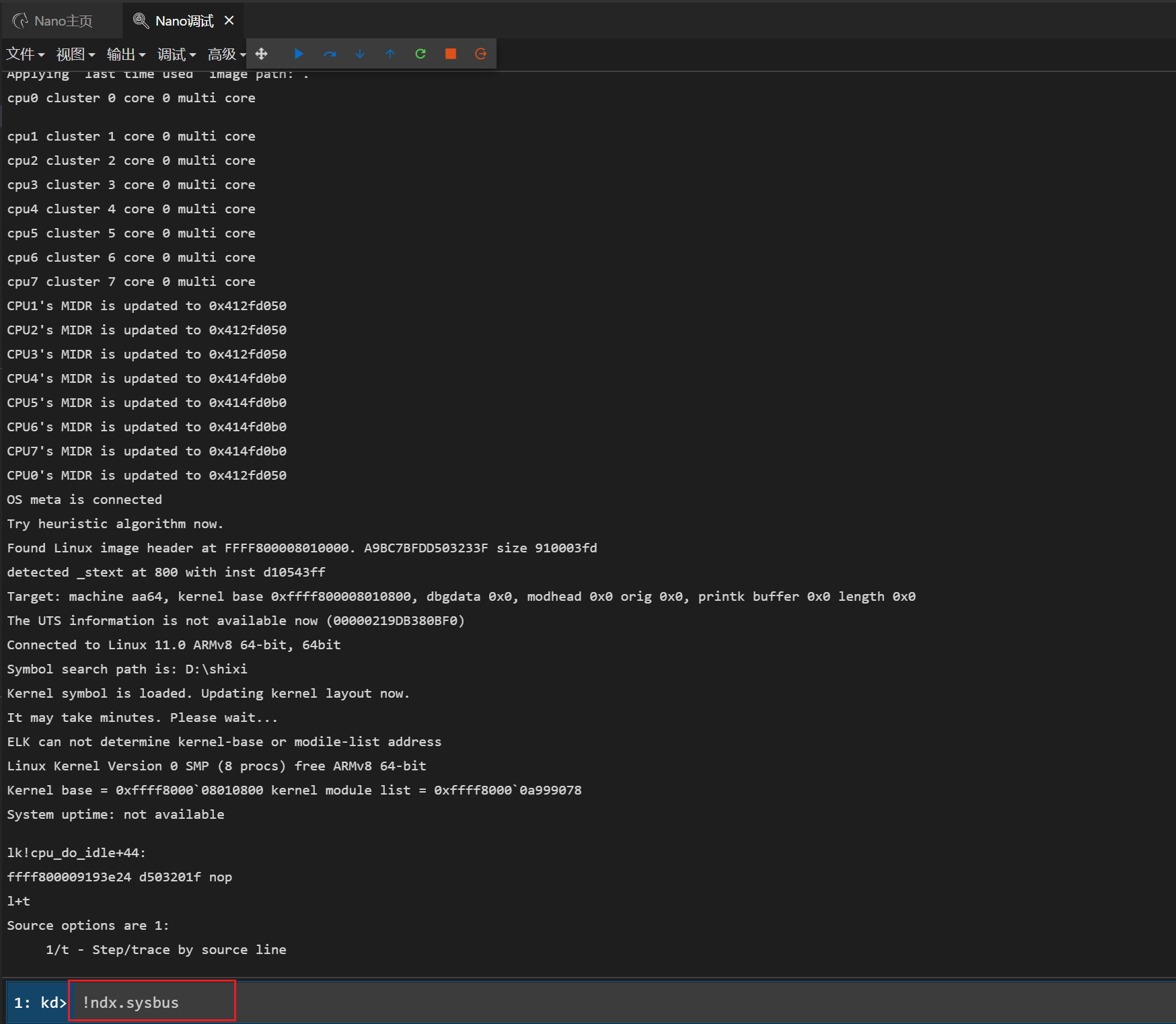Click the blue Continue (play) debug button
Screen dimensions: 1176x1024
click(x=299, y=54)
